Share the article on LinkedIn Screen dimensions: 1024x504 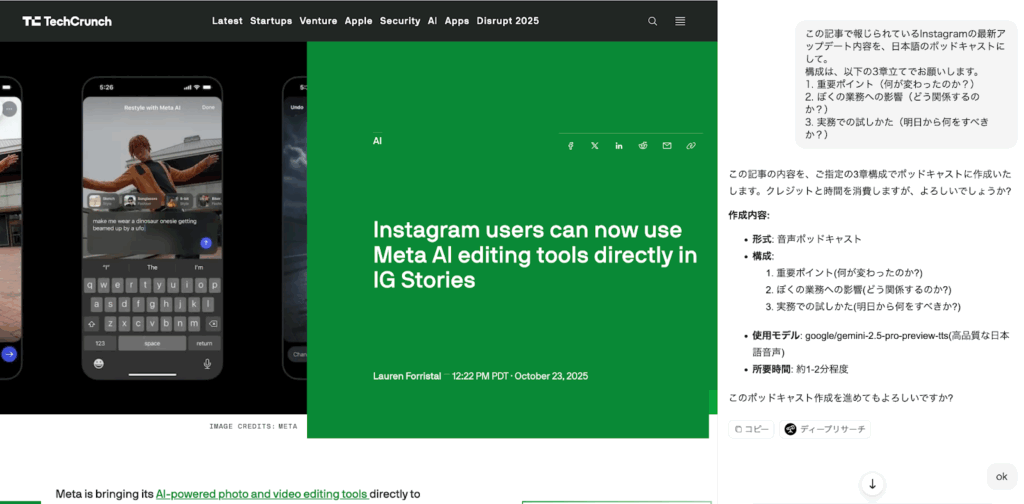pos(619,146)
